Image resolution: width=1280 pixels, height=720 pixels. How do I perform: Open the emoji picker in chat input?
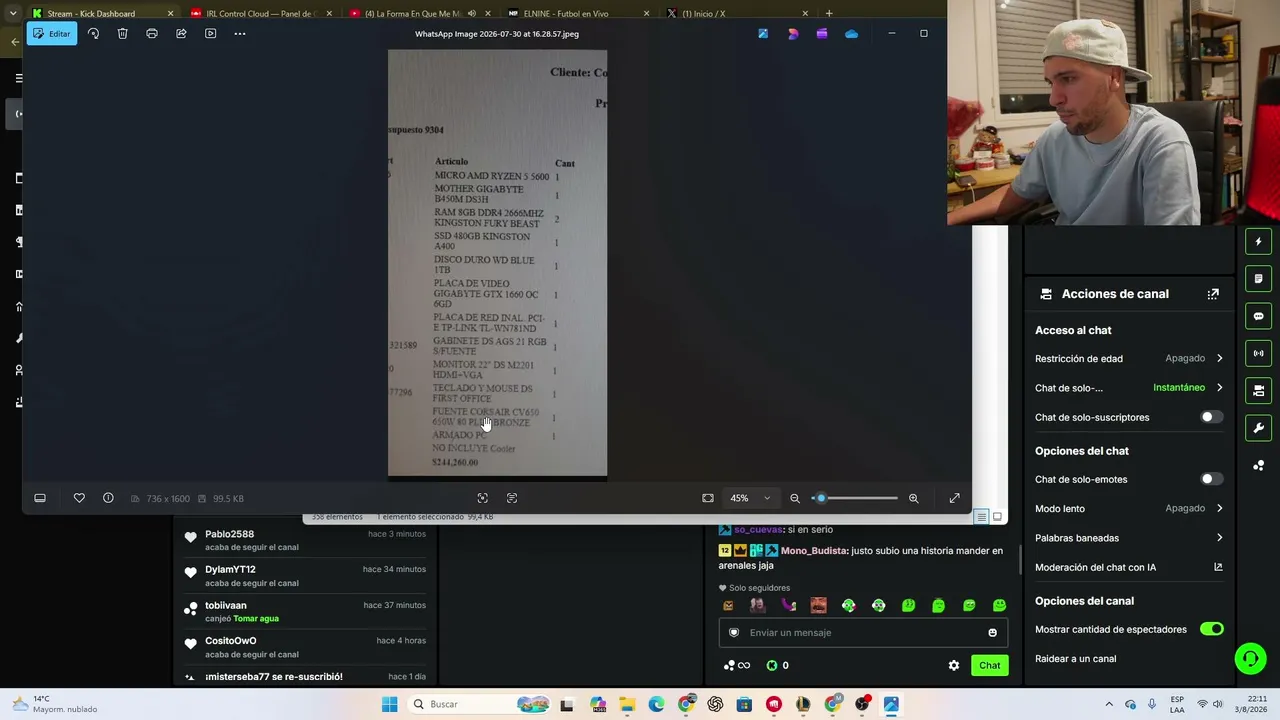coord(992,632)
